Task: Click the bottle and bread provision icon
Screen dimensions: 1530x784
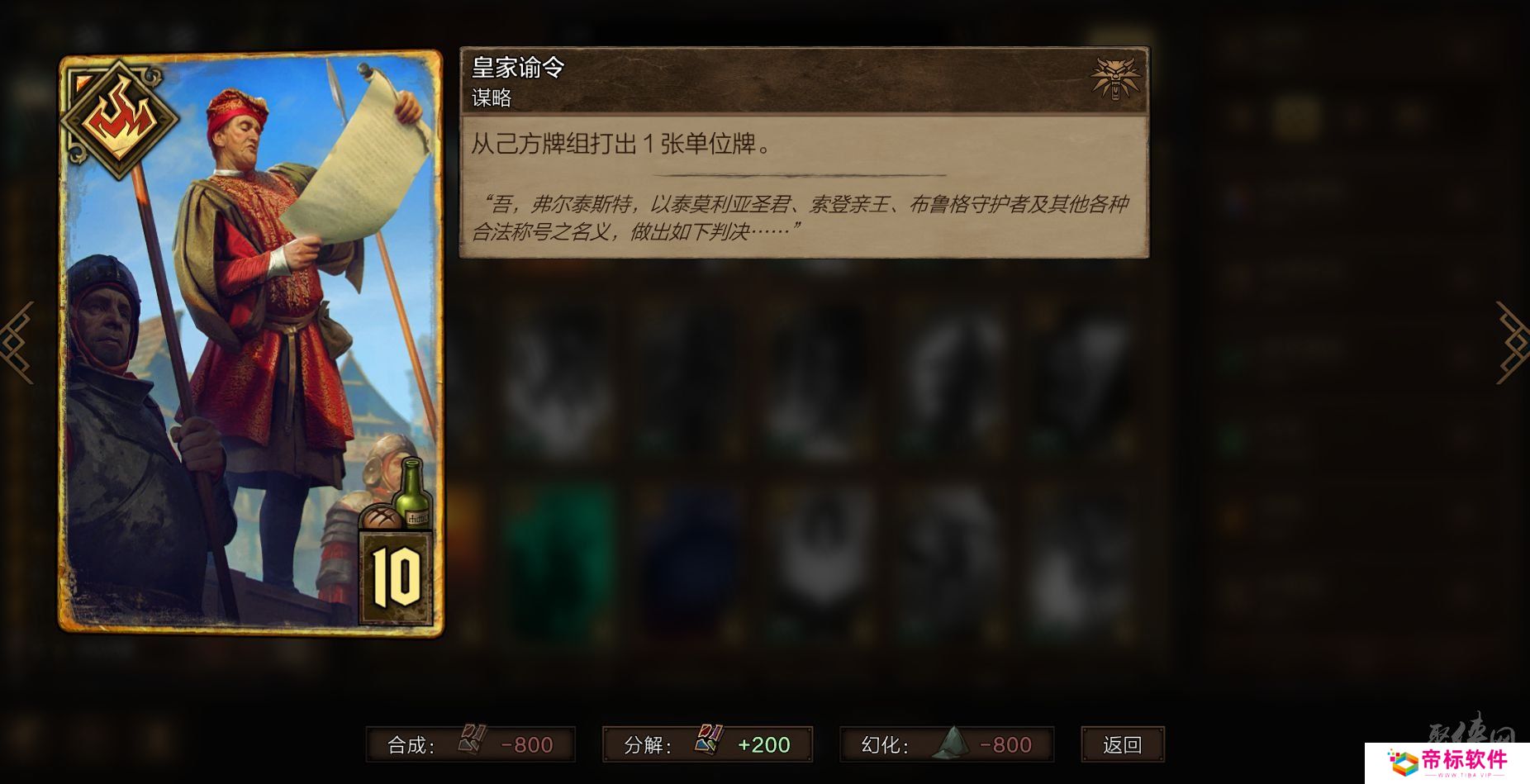Action: 396,496
